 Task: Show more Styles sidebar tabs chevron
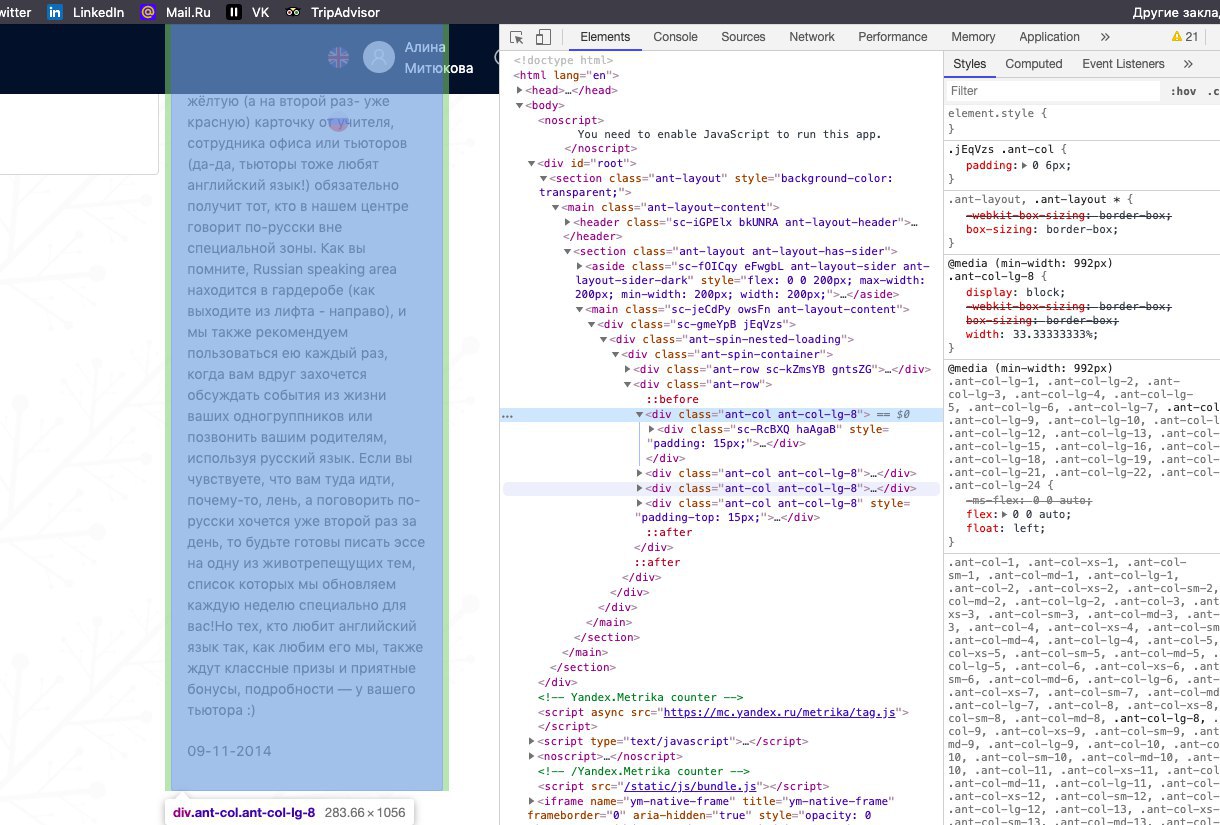pyautogui.click(x=1188, y=64)
